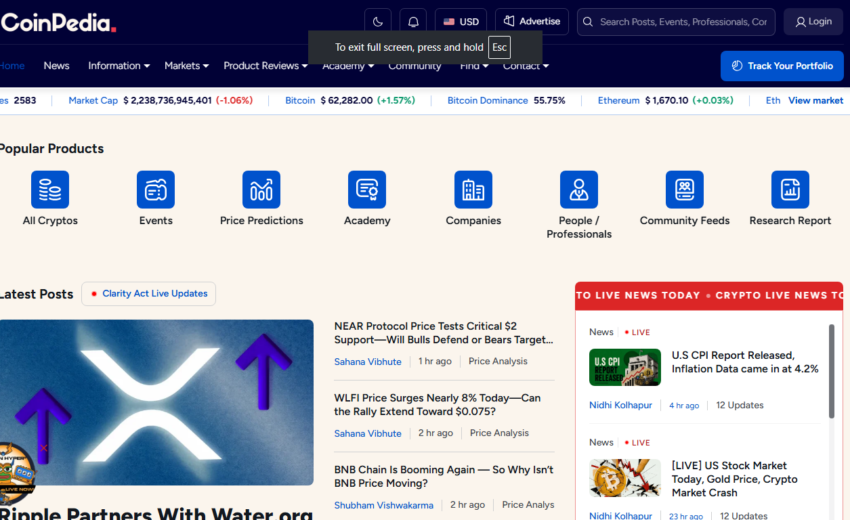Open the Ripple Partners With Water.org headline
This screenshot has height=520, width=850.
pyautogui.click(x=157, y=512)
